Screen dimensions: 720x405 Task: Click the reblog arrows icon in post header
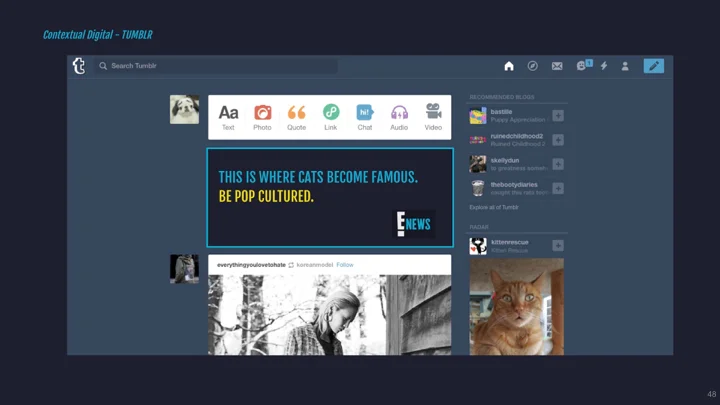point(291,265)
